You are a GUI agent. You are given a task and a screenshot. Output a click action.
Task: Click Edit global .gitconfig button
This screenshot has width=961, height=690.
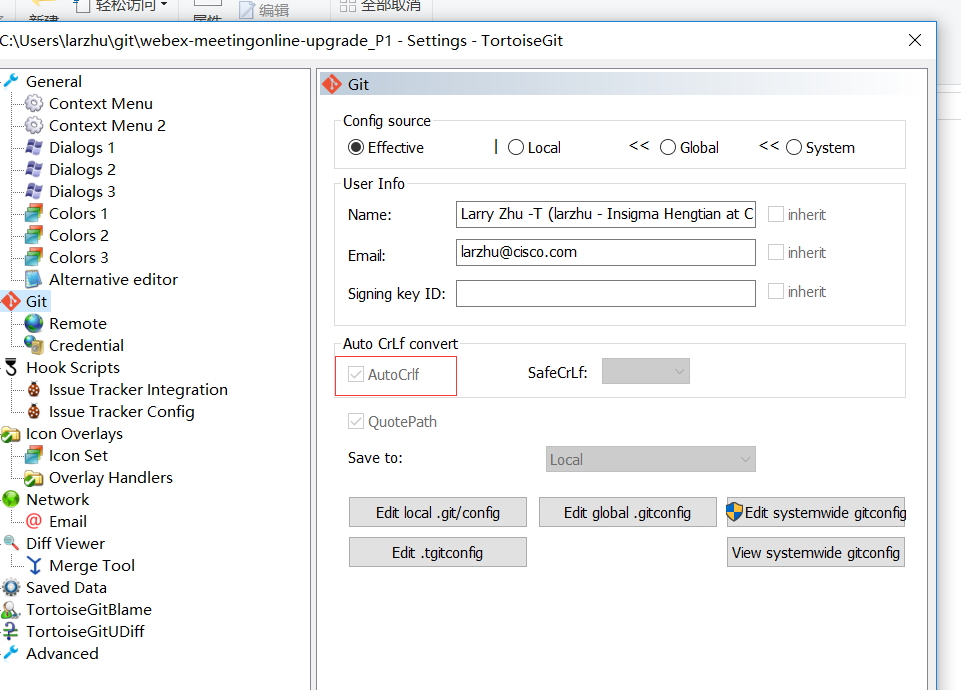pyautogui.click(x=628, y=512)
